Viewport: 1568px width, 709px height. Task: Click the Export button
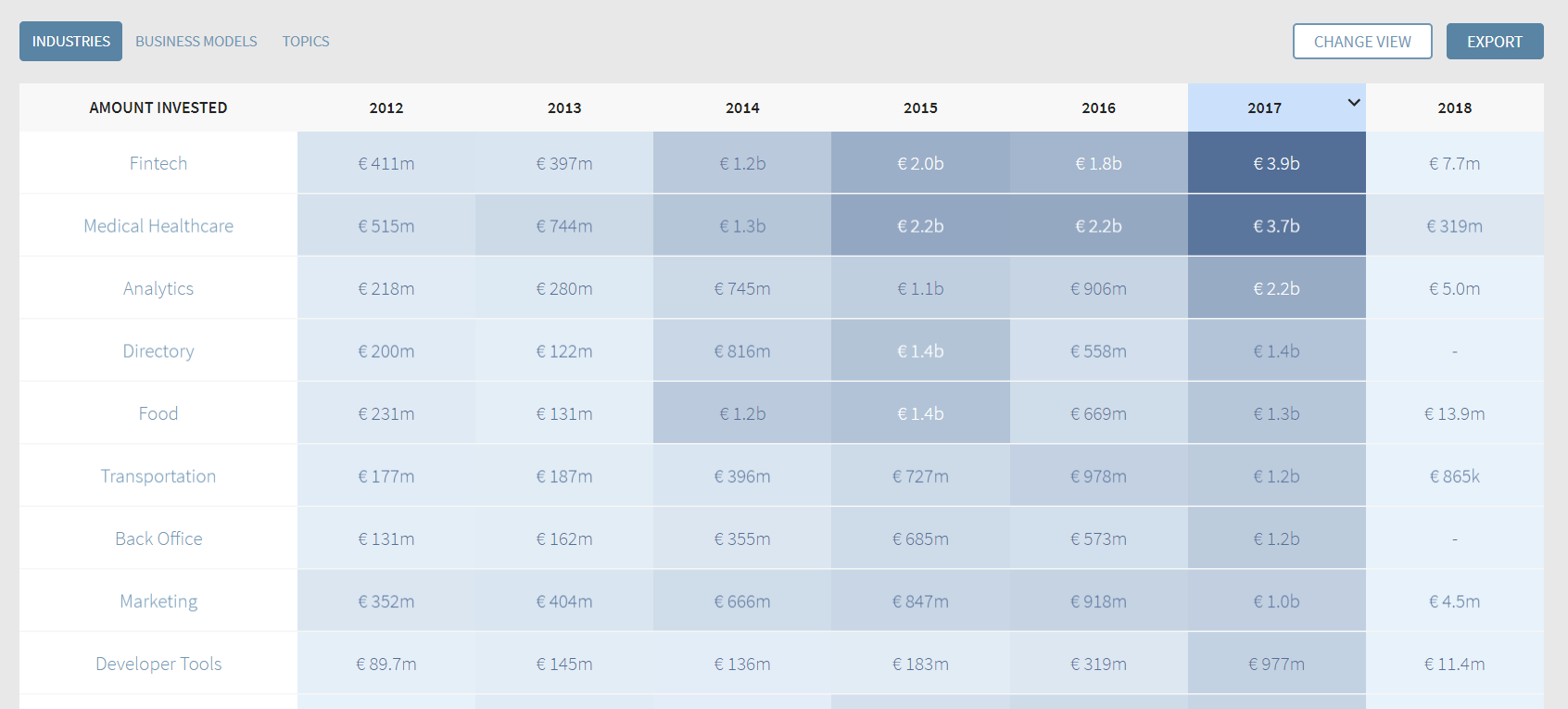click(x=1494, y=42)
